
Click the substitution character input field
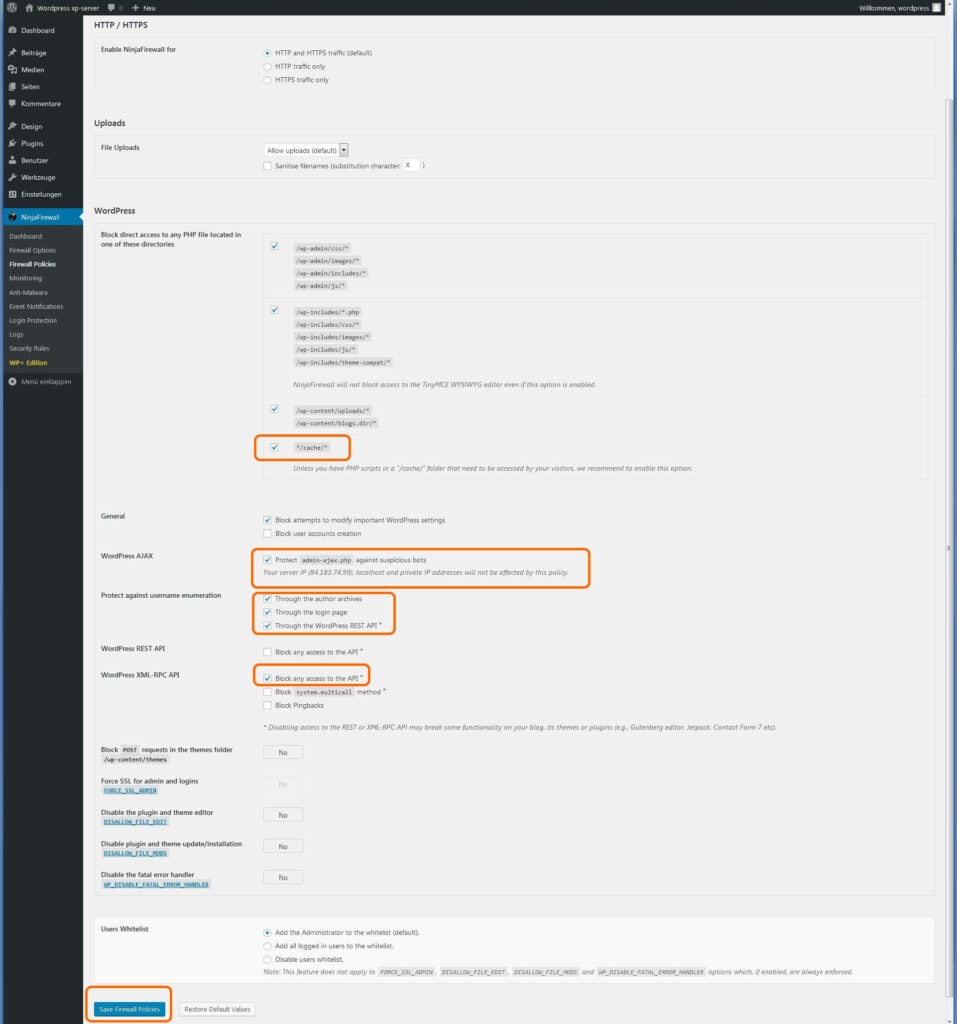411,165
